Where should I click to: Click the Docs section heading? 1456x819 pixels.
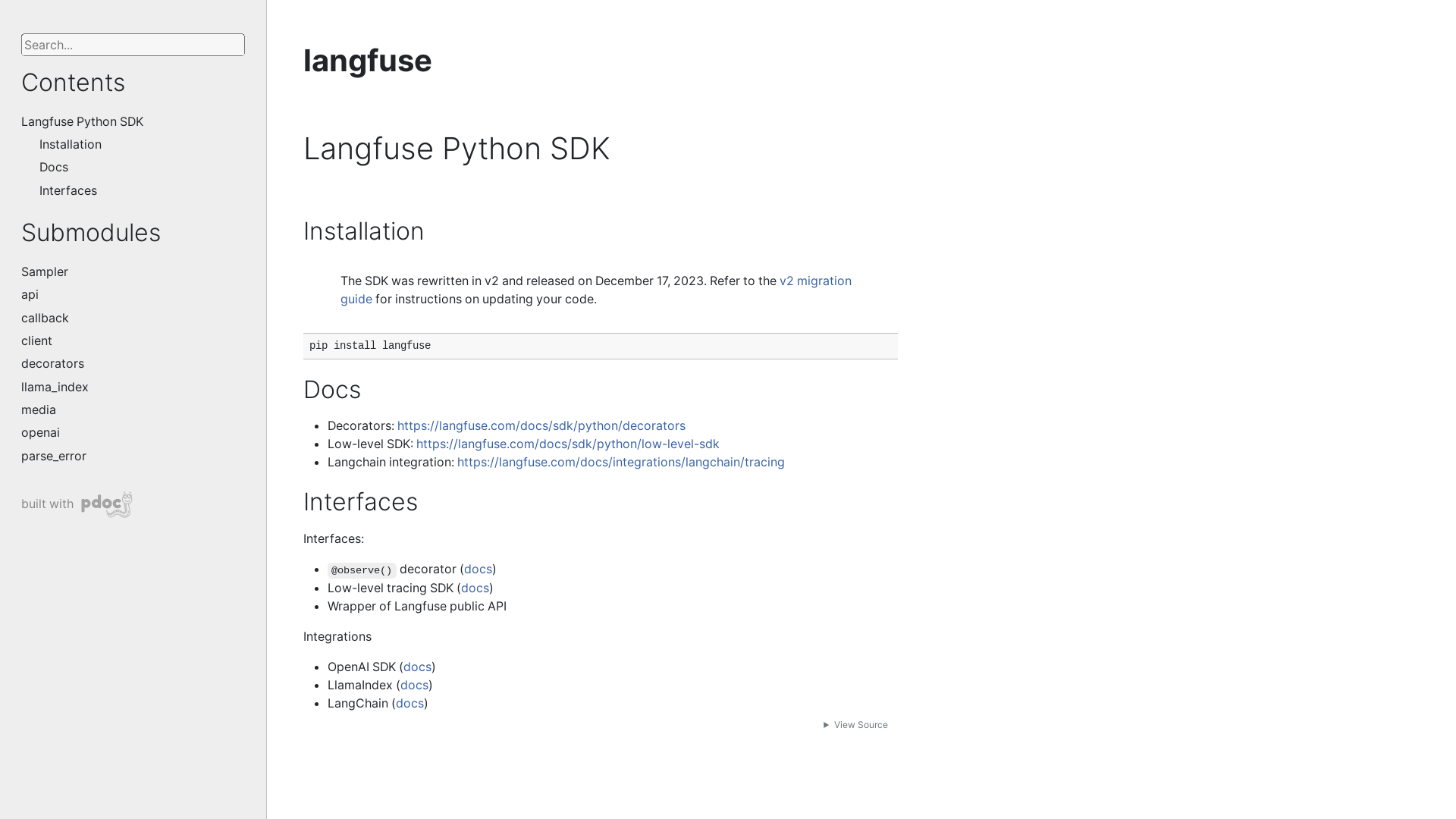[x=332, y=390]
